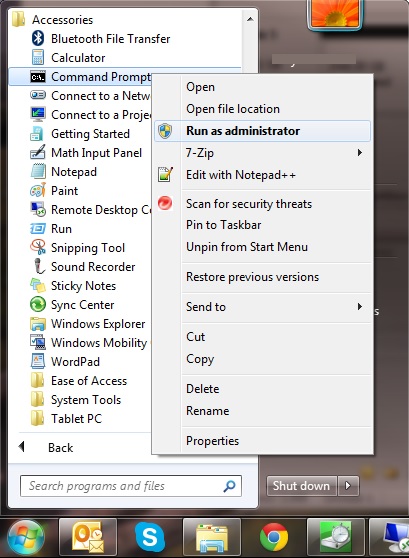Open Outlook from the taskbar
This screenshot has width=409, height=558.
[88, 537]
